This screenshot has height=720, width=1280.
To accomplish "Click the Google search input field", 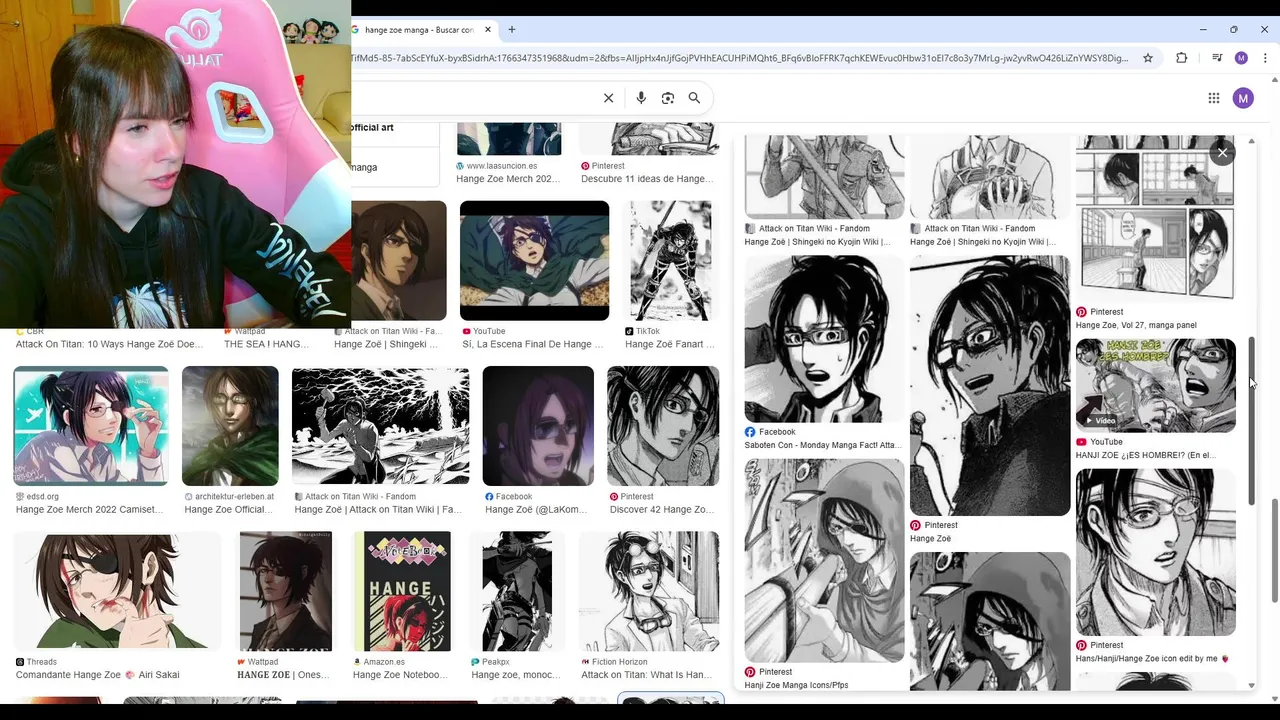I will pos(475,98).
